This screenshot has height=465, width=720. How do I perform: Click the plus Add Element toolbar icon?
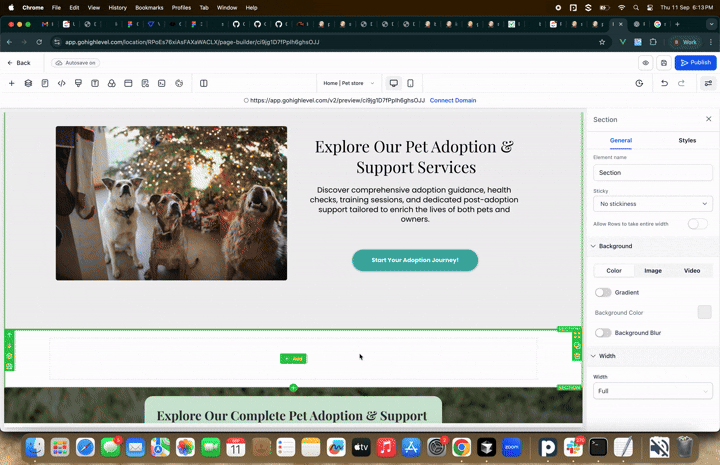pyautogui.click(x=12, y=83)
